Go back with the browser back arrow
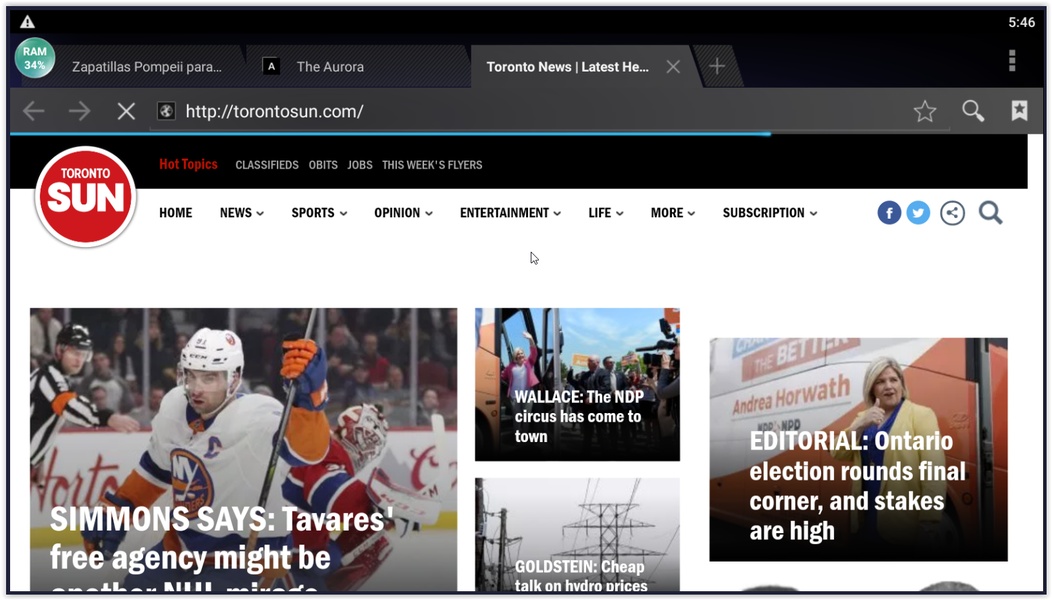This screenshot has width=1052, height=600. (x=34, y=111)
